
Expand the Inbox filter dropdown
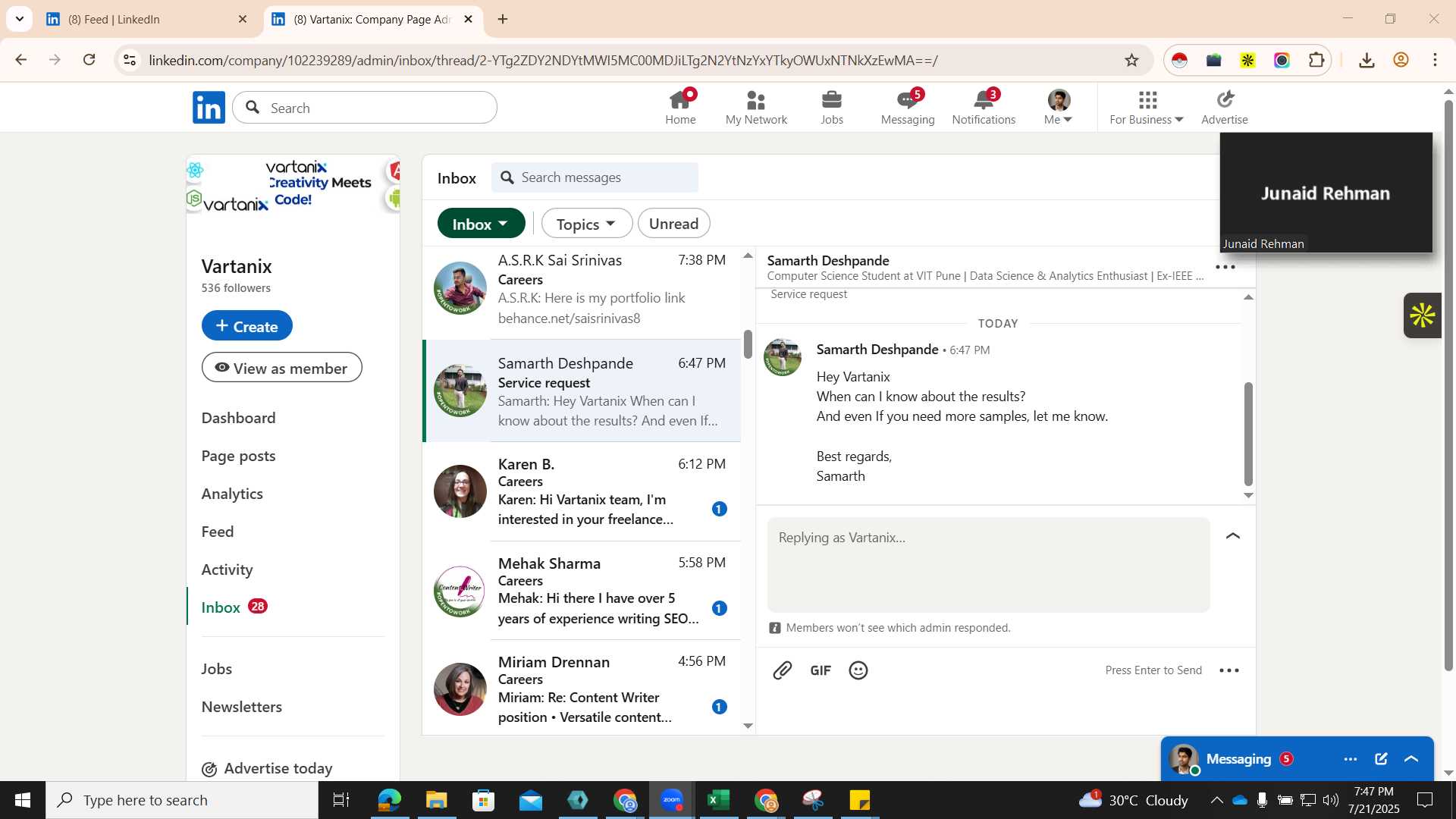click(x=481, y=224)
